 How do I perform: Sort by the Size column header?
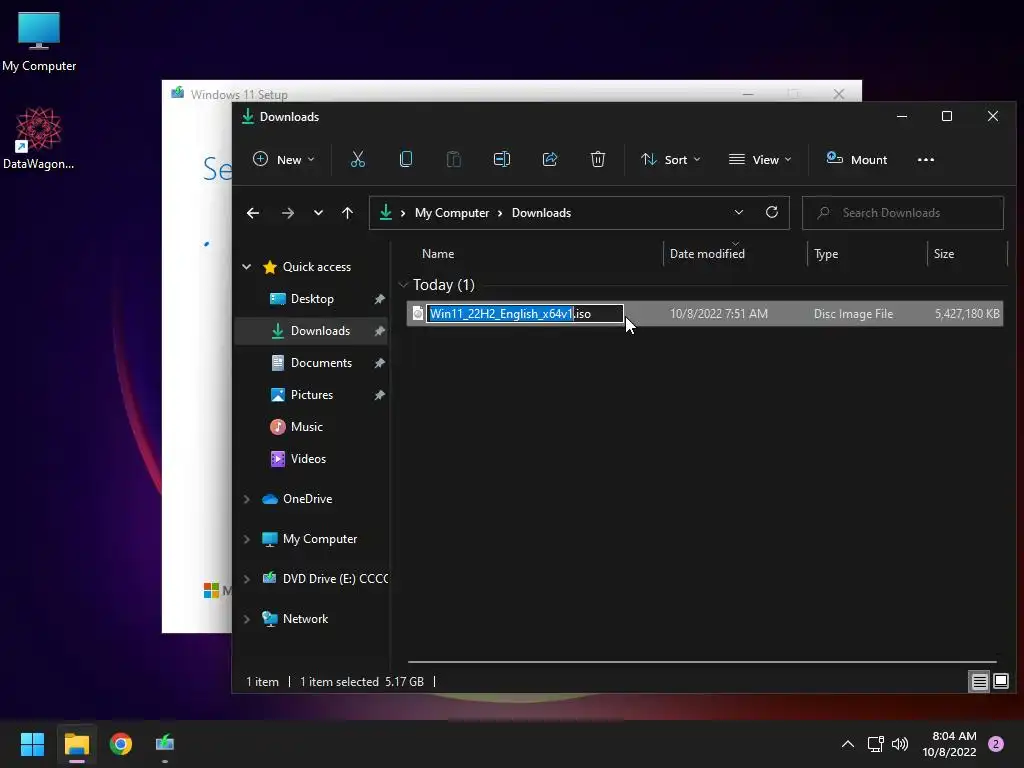coord(944,254)
